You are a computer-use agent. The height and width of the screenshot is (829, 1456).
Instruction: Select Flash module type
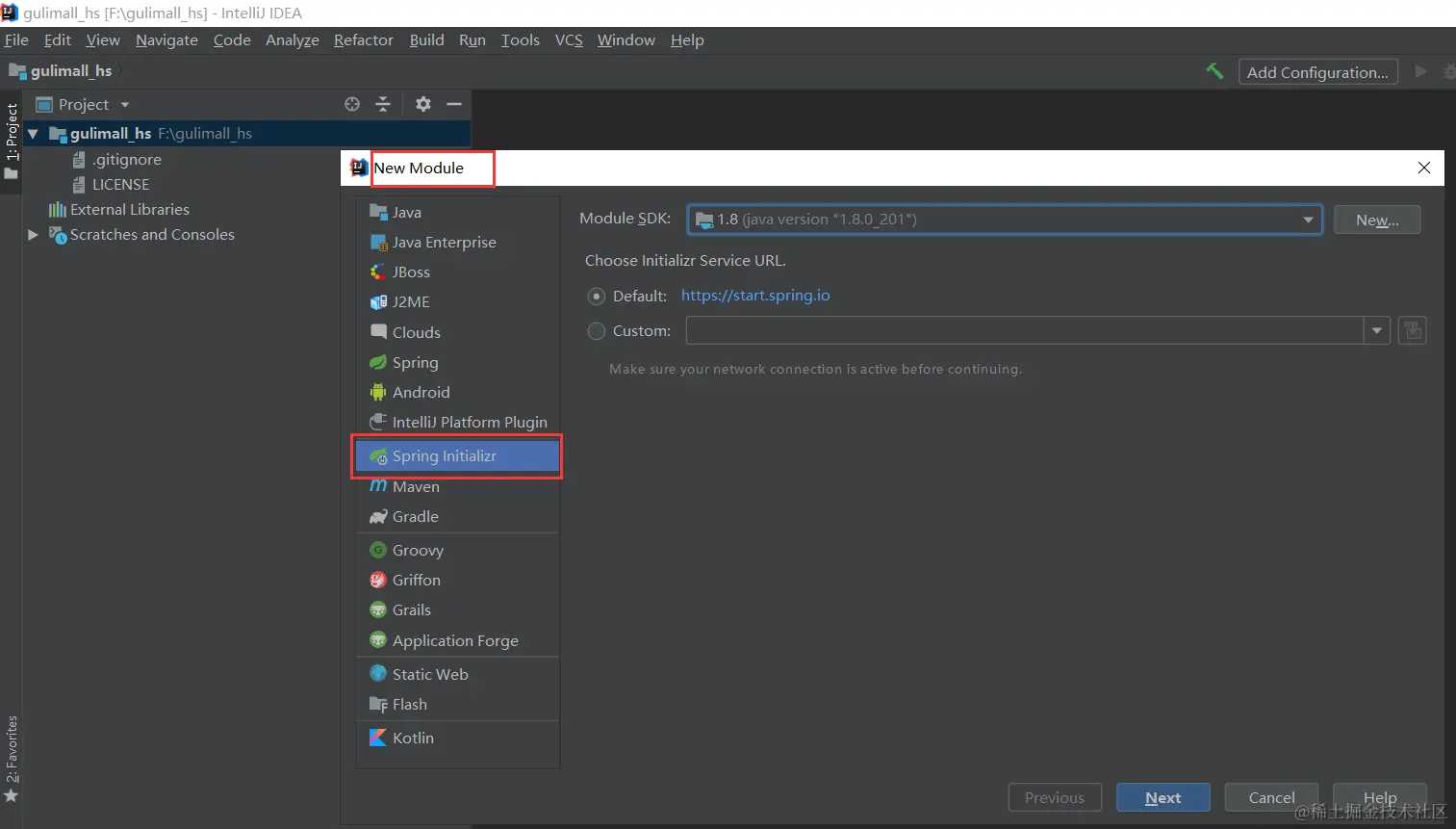tap(457, 705)
